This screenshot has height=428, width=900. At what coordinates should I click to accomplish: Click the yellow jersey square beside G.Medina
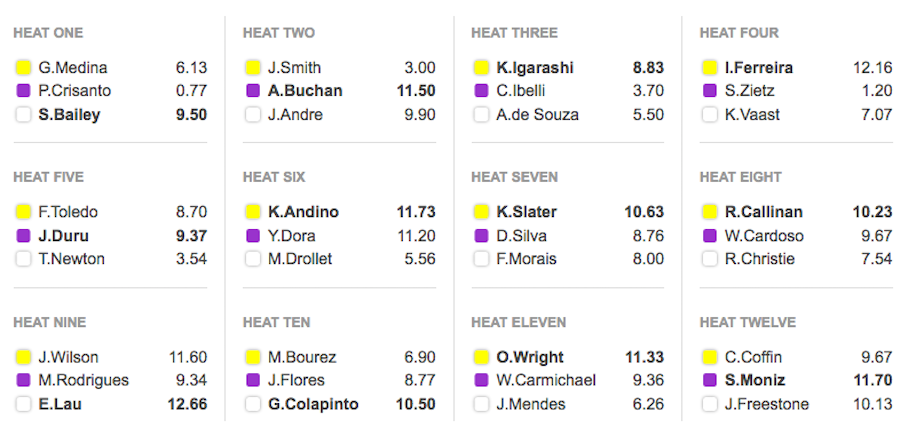coord(23,68)
